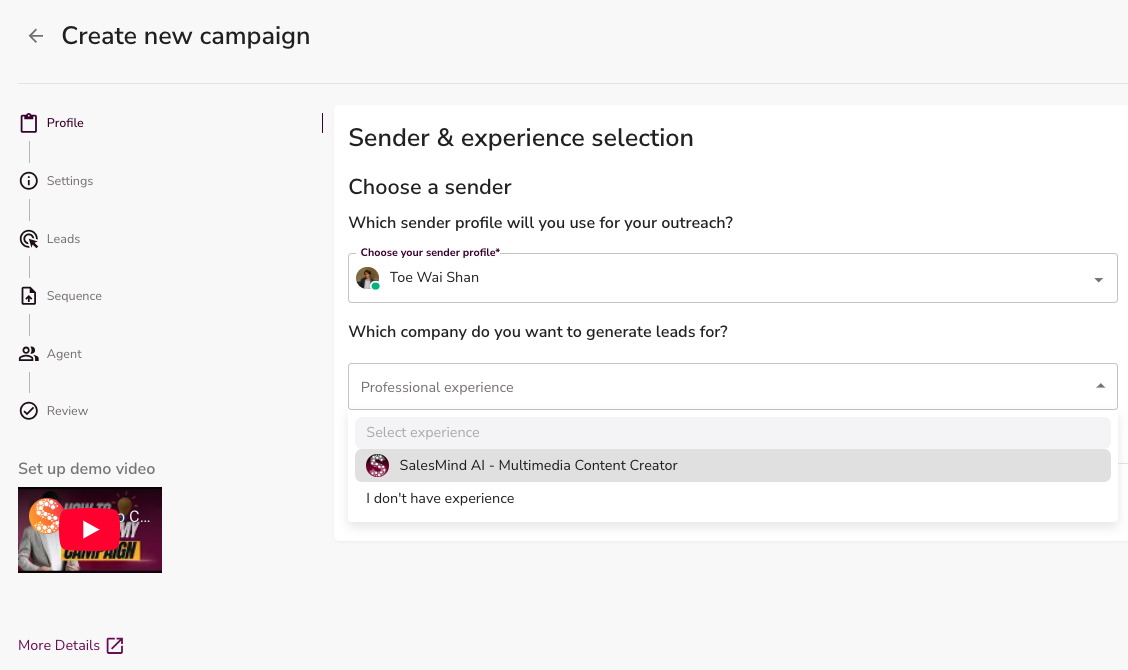Open the sender profile dropdown arrow
This screenshot has width=1128, height=670.
(1099, 279)
